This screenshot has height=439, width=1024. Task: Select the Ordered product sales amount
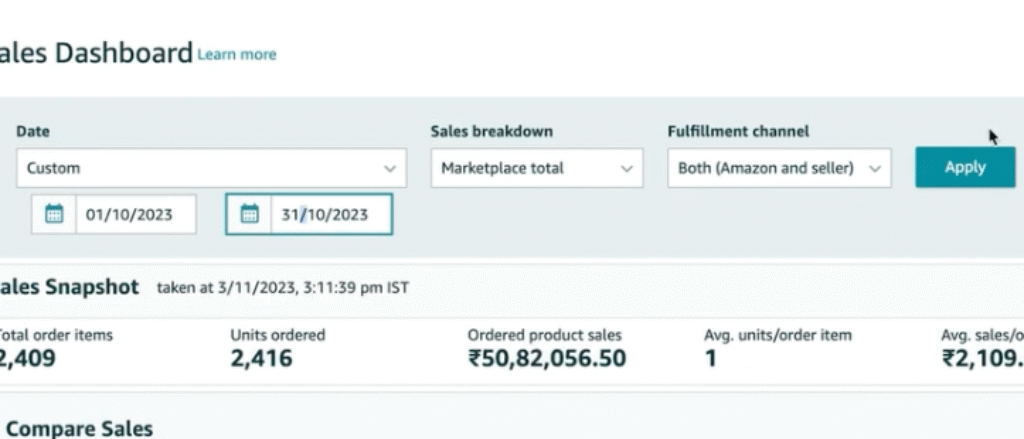[x=547, y=357]
